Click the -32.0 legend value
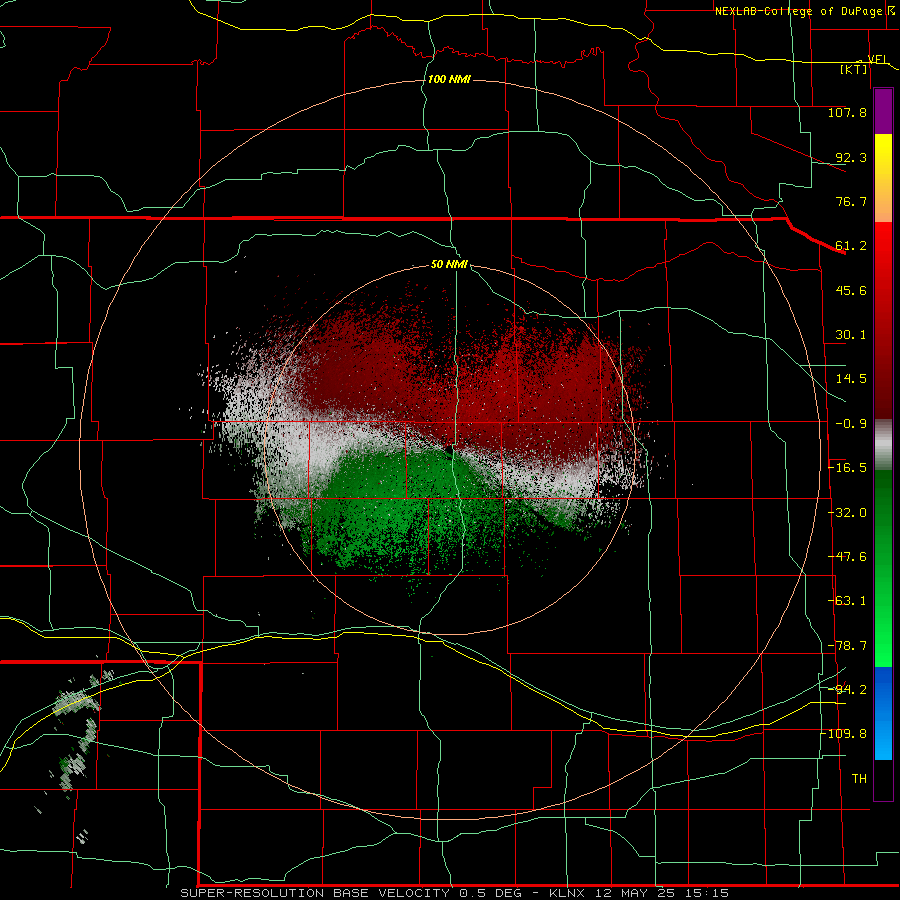 click(847, 513)
